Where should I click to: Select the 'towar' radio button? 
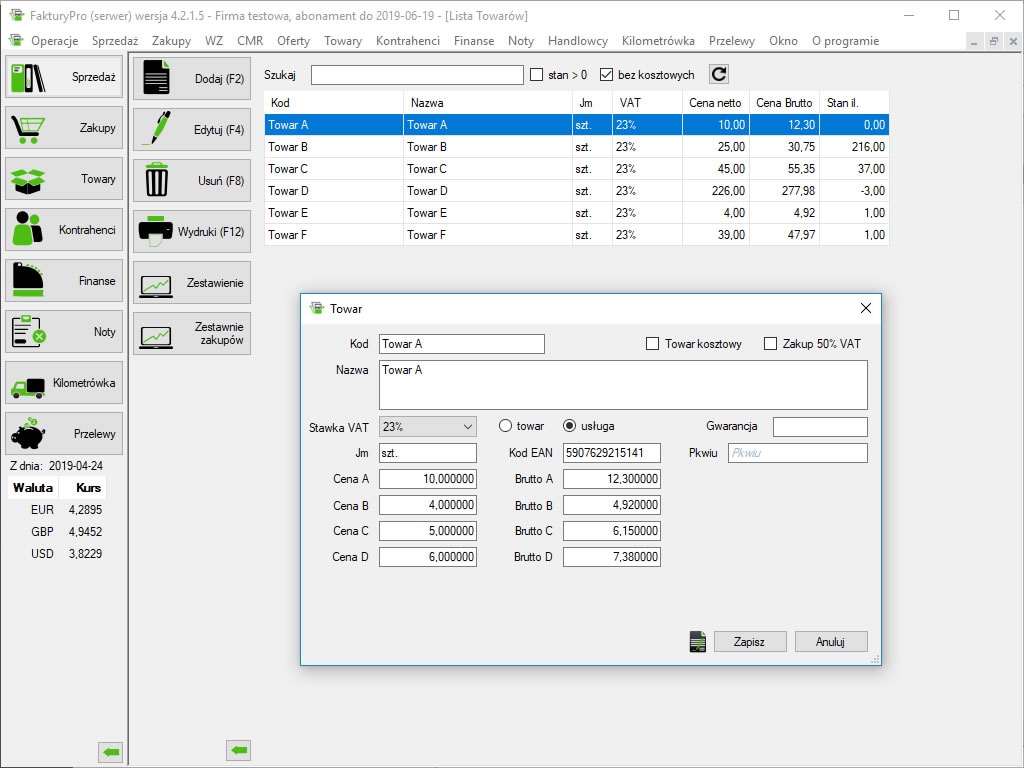[x=505, y=426]
